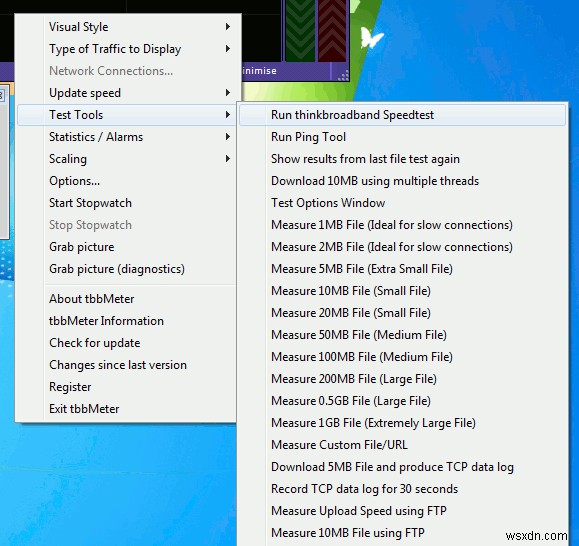Open the Visual Style menu entry
Viewport: 579px width, 546px height.
pyautogui.click(x=128, y=27)
